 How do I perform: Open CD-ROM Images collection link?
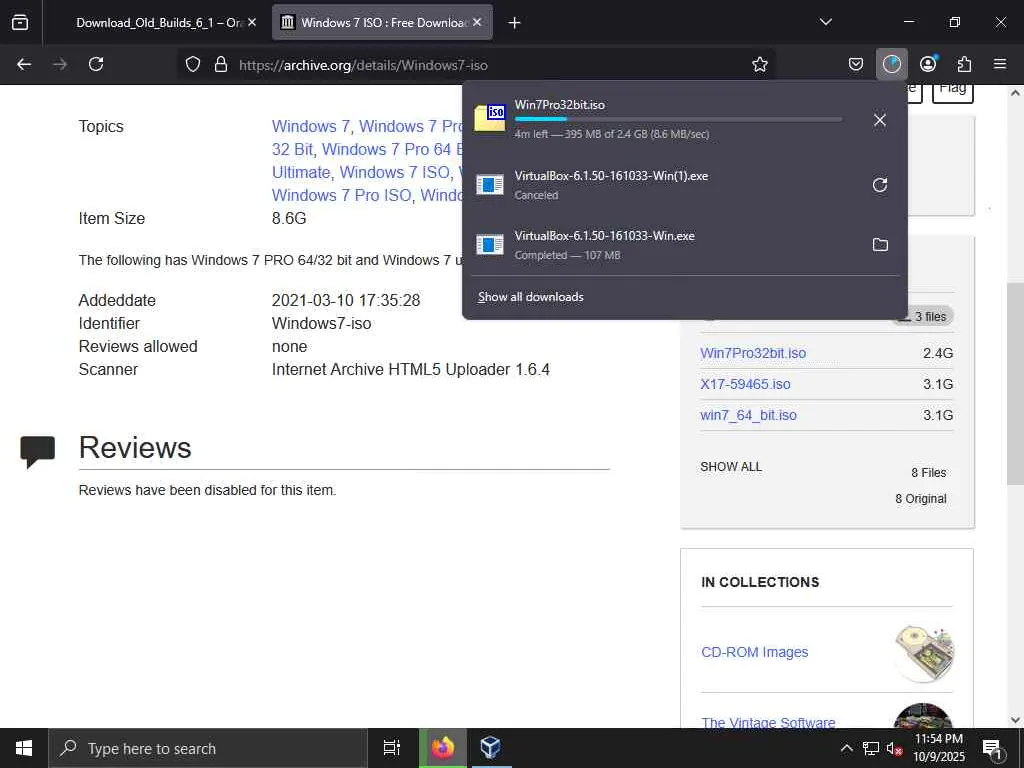click(754, 652)
